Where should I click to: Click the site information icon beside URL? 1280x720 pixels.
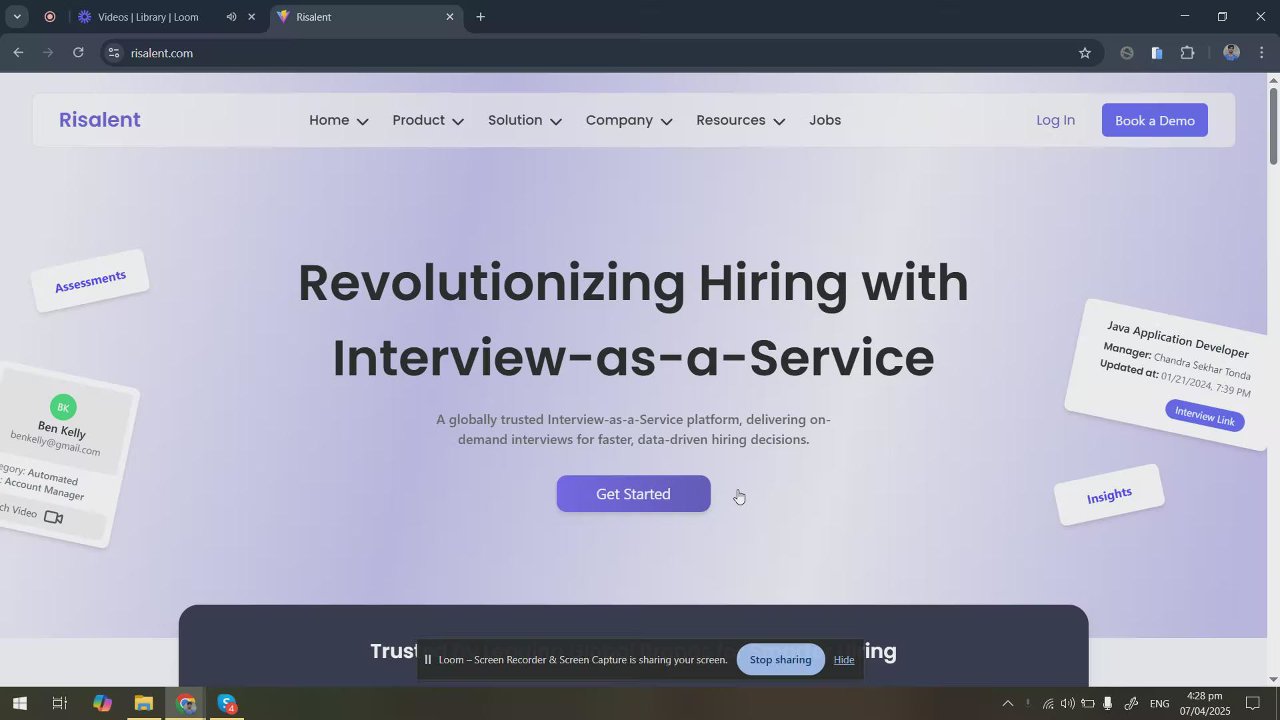[x=114, y=53]
